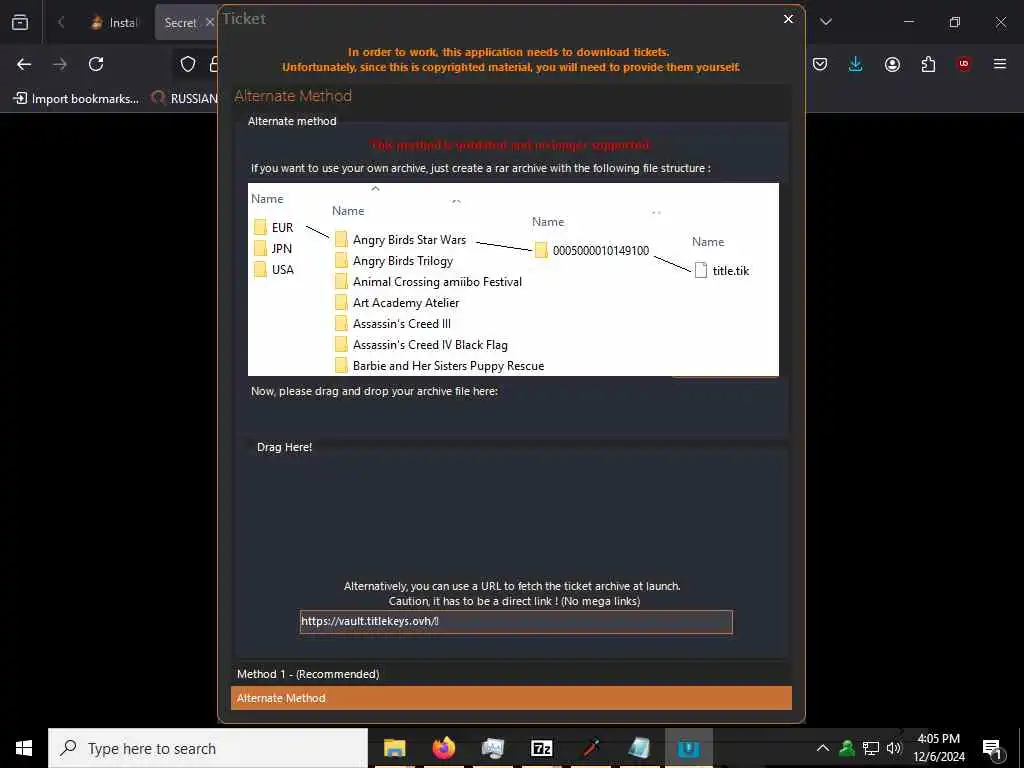Click Art Academy Atelier folder
The height and width of the screenshot is (768, 1024).
click(x=397, y=302)
